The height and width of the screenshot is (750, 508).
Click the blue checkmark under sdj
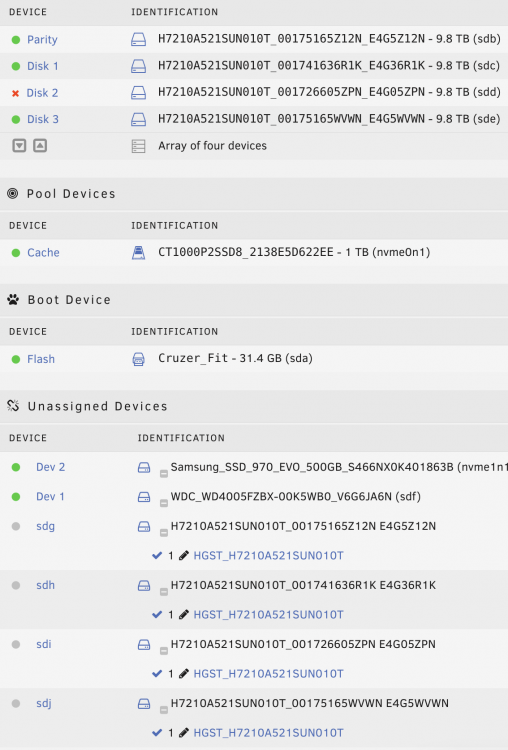(x=157, y=733)
